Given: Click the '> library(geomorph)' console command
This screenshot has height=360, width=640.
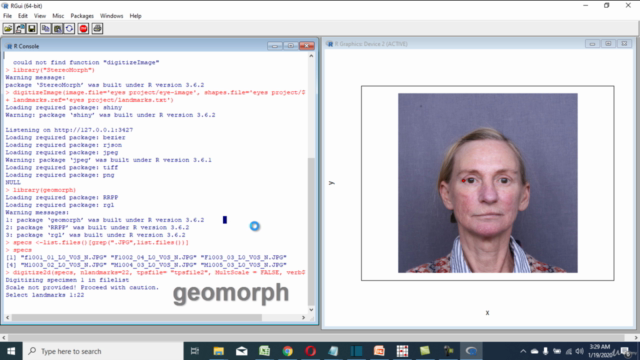Looking at the screenshot, I should point(41,190).
